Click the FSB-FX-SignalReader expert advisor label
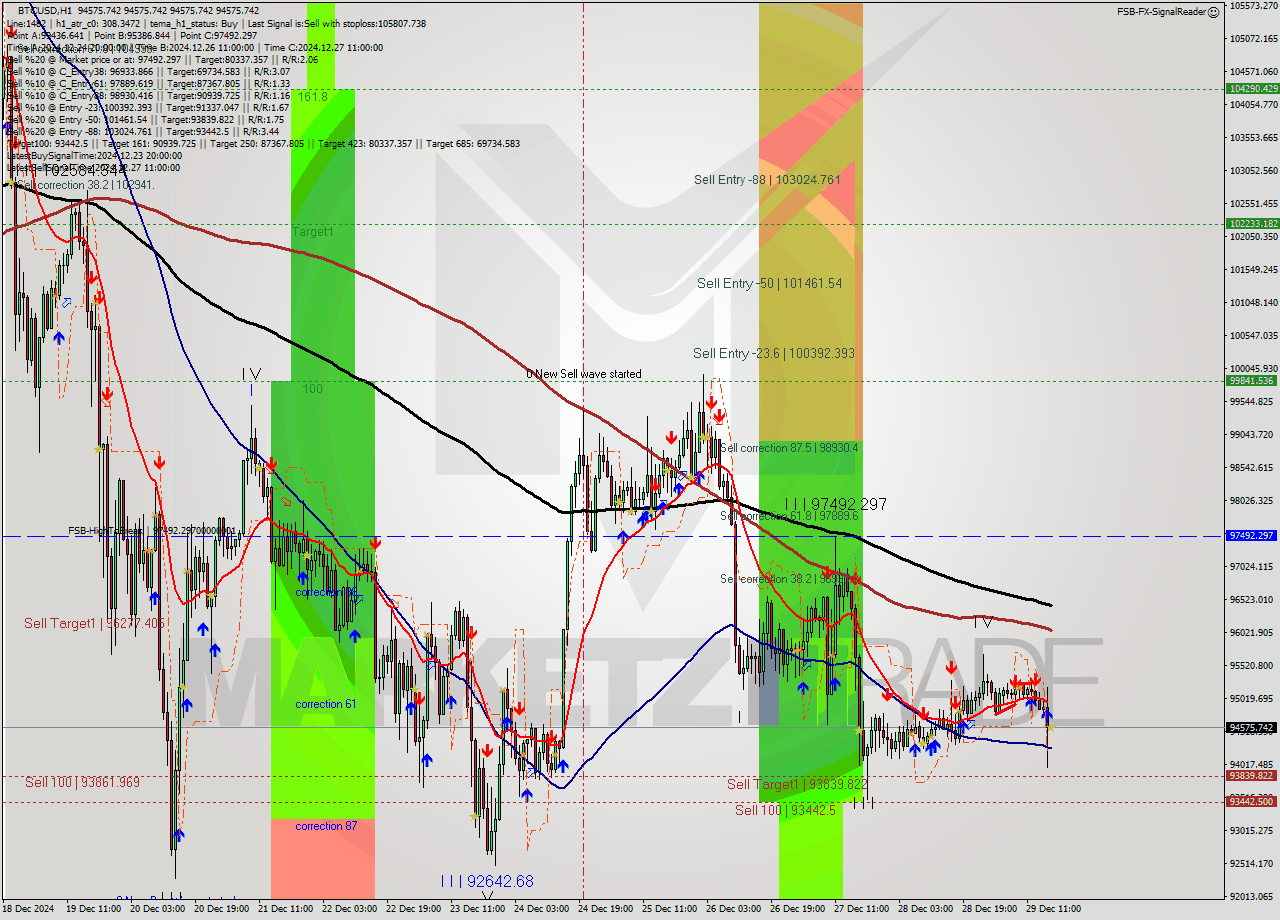The width and height of the screenshot is (1280, 920). pos(1161,12)
